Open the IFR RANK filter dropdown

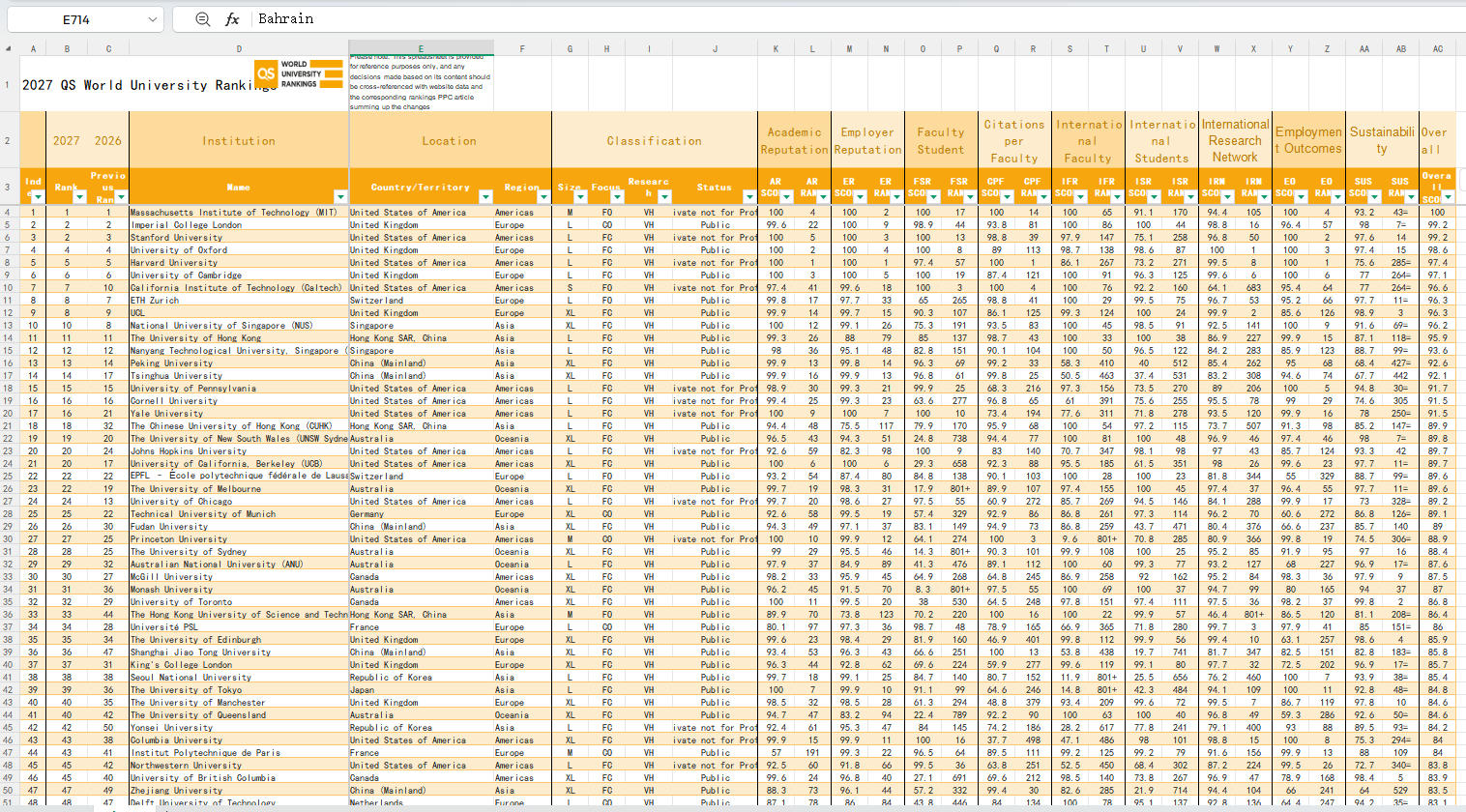(1117, 197)
